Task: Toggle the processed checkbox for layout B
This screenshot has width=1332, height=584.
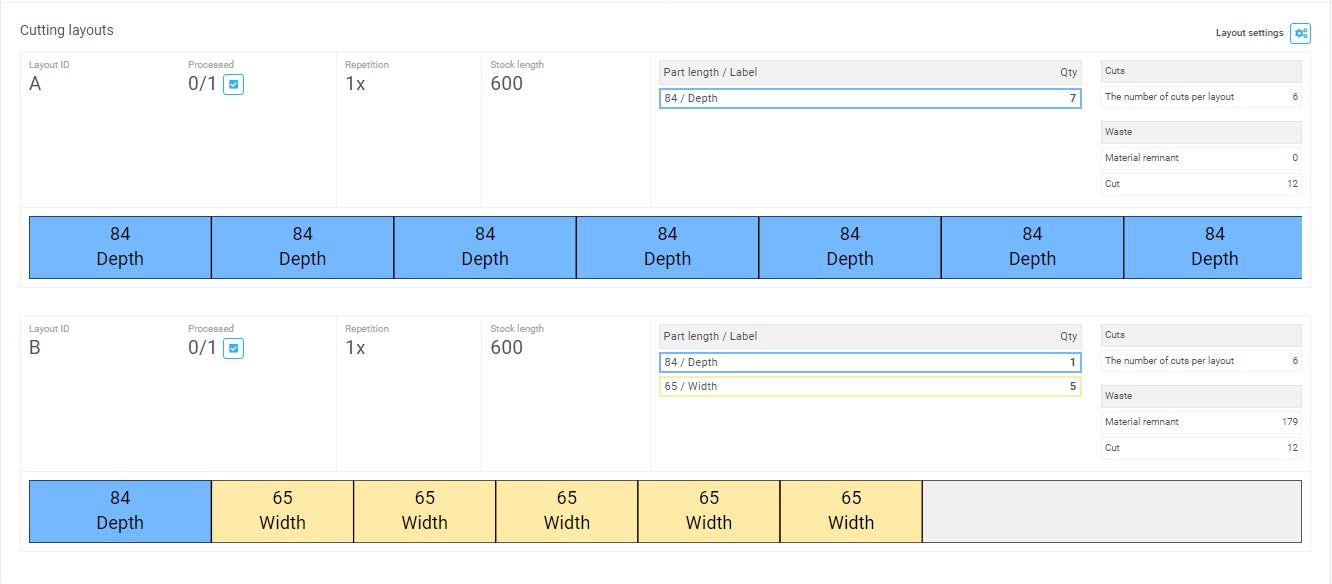Action: click(233, 349)
